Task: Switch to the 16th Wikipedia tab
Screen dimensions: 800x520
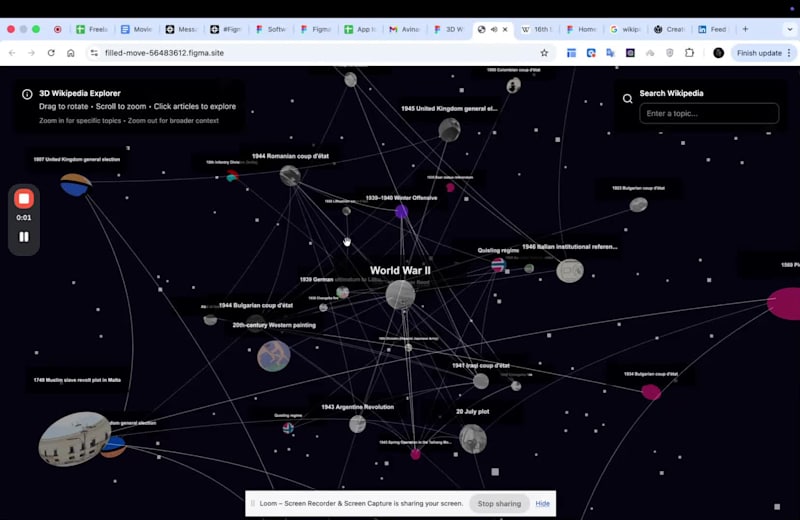Action: click(536, 30)
